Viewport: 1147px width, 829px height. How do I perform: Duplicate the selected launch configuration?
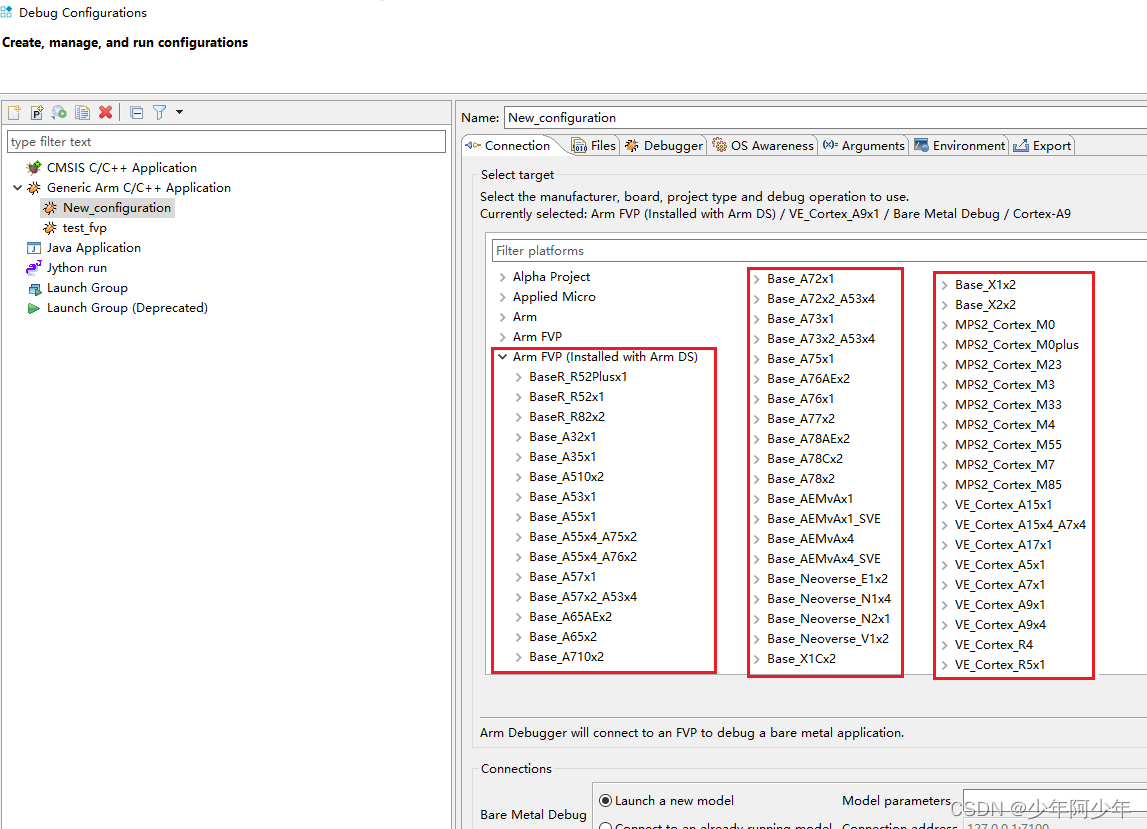(x=83, y=112)
